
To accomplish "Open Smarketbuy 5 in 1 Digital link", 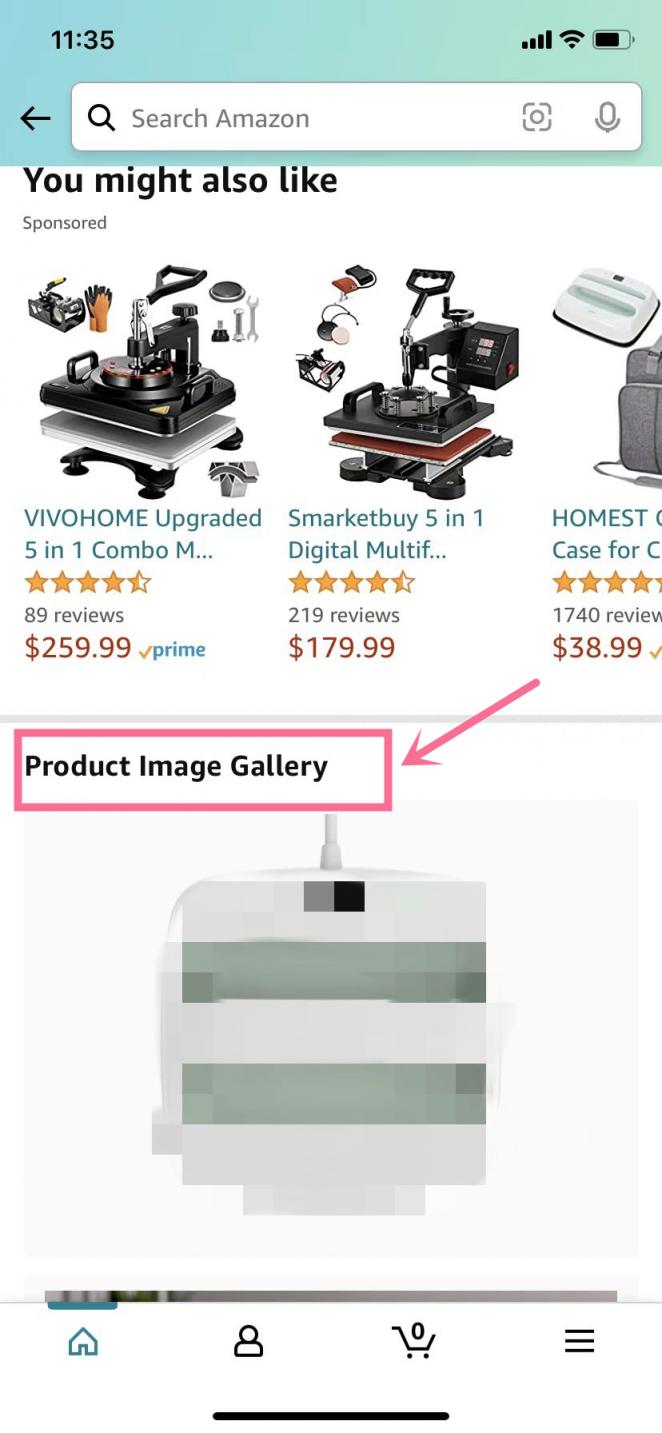I will pyautogui.click(x=386, y=534).
